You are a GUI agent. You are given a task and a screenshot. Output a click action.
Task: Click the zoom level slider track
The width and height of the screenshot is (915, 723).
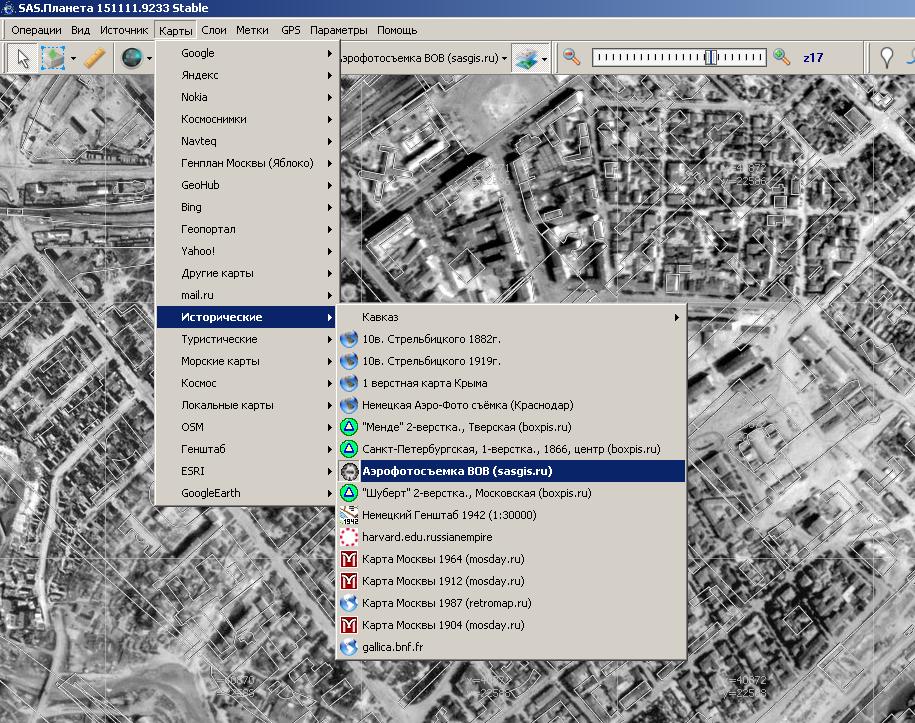pos(679,57)
